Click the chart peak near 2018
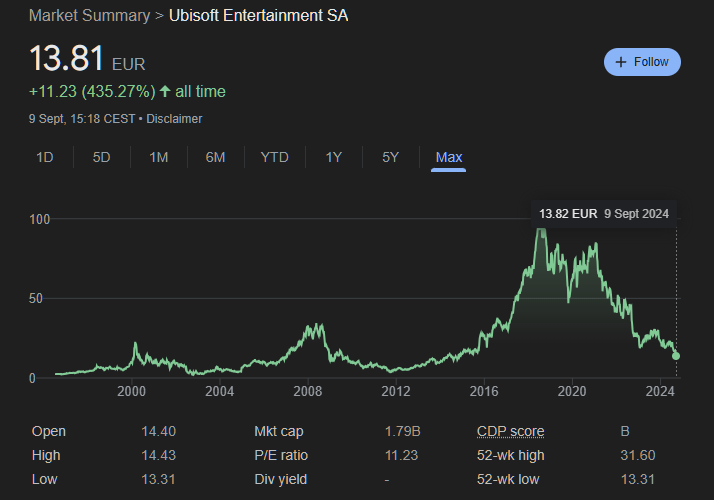 click(542, 231)
